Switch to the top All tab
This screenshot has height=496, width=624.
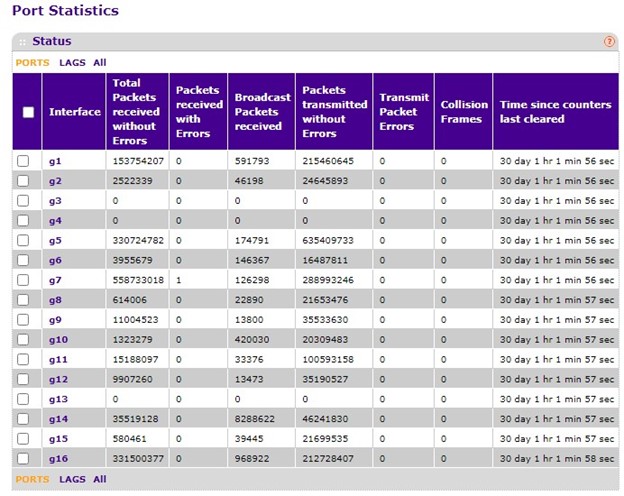coord(100,62)
